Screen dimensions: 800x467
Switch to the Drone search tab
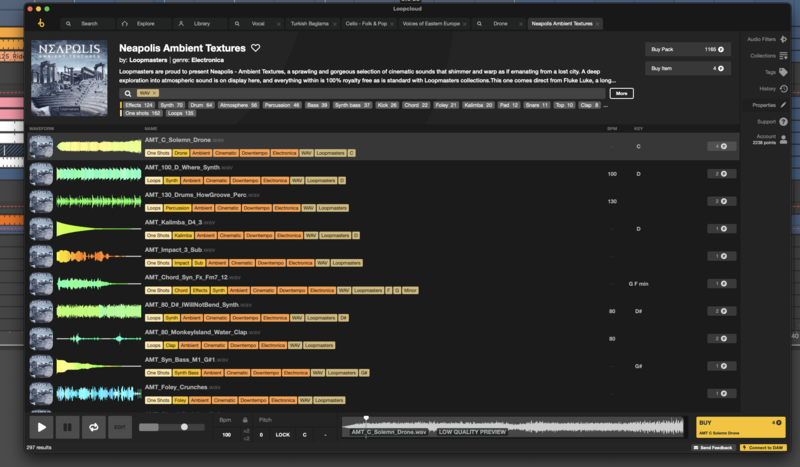[x=496, y=23]
